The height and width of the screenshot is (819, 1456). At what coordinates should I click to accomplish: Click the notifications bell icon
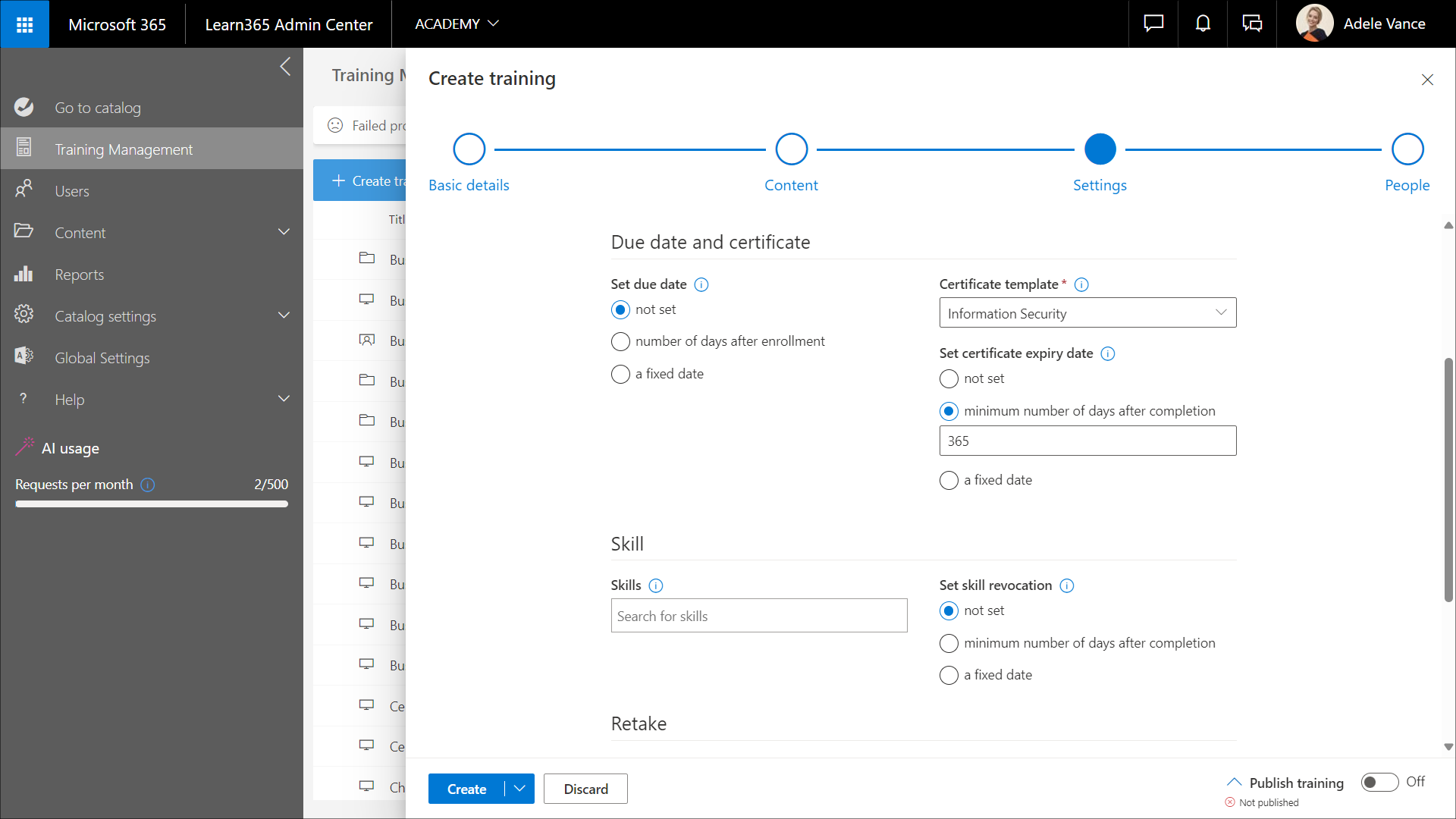pyautogui.click(x=1203, y=24)
